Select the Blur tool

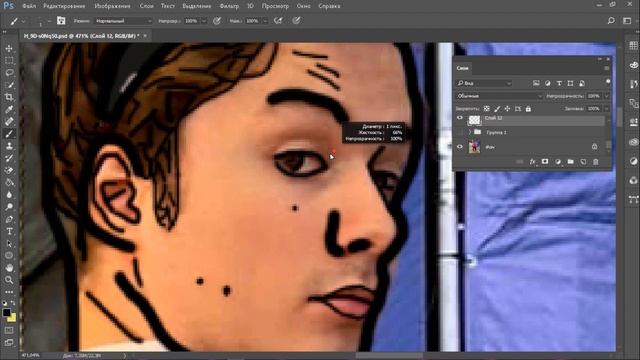pyautogui.click(x=9, y=195)
